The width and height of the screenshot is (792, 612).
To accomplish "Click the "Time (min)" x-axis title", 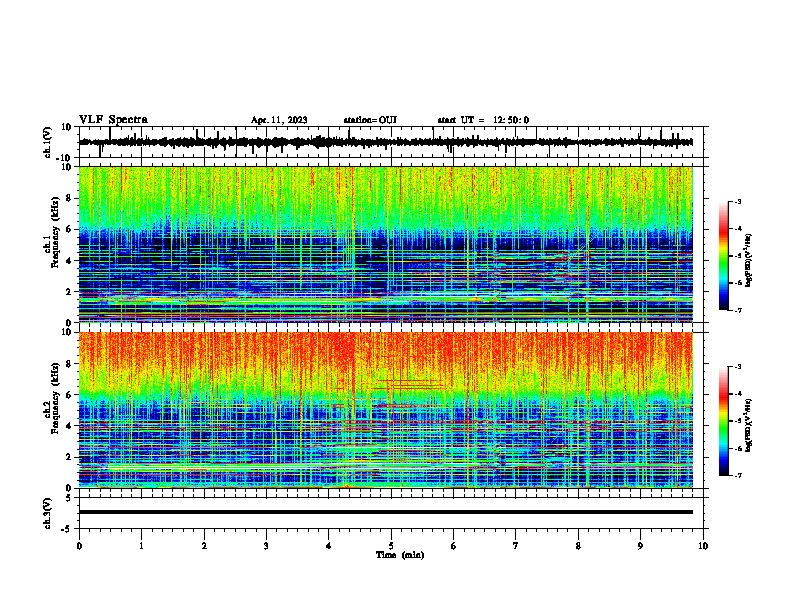I will [x=400, y=555].
